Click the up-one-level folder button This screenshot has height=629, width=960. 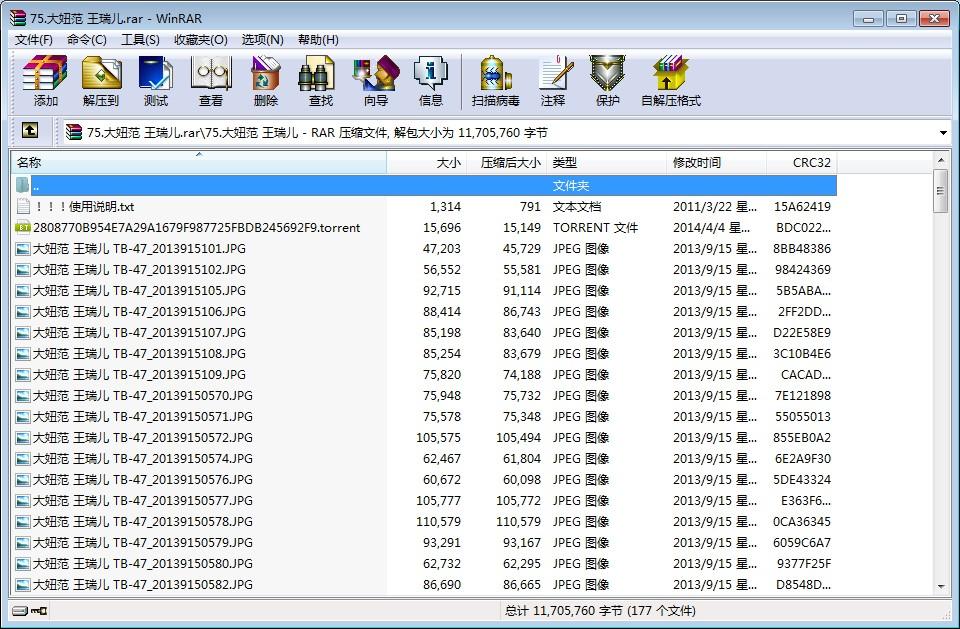(30, 130)
